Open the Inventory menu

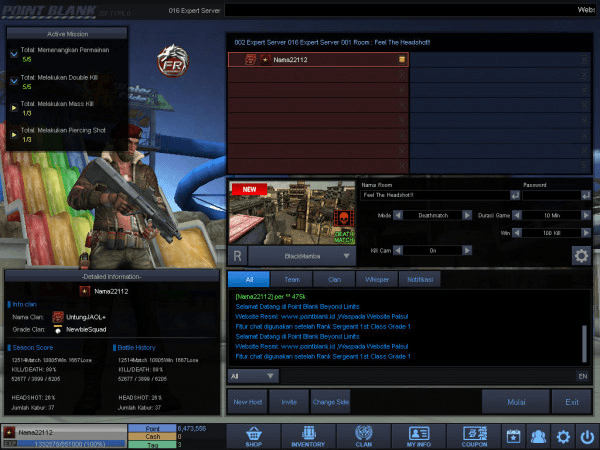(306, 436)
